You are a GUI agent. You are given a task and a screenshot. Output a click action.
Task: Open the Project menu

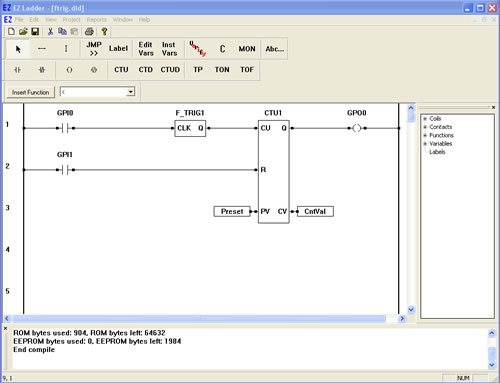click(x=71, y=20)
